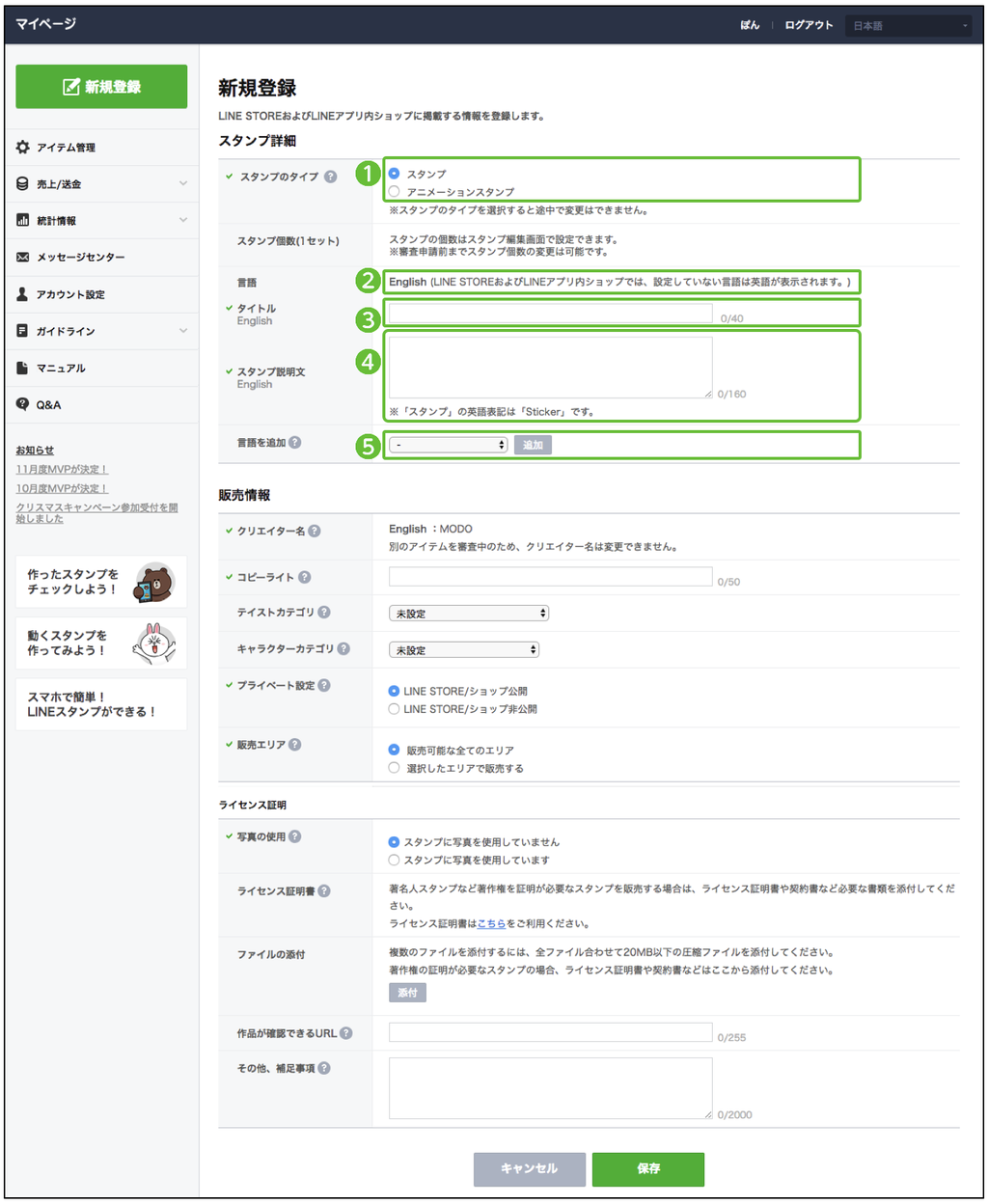
Task: Open アイテム管理 gear icon in sidebar
Action: tap(23, 148)
